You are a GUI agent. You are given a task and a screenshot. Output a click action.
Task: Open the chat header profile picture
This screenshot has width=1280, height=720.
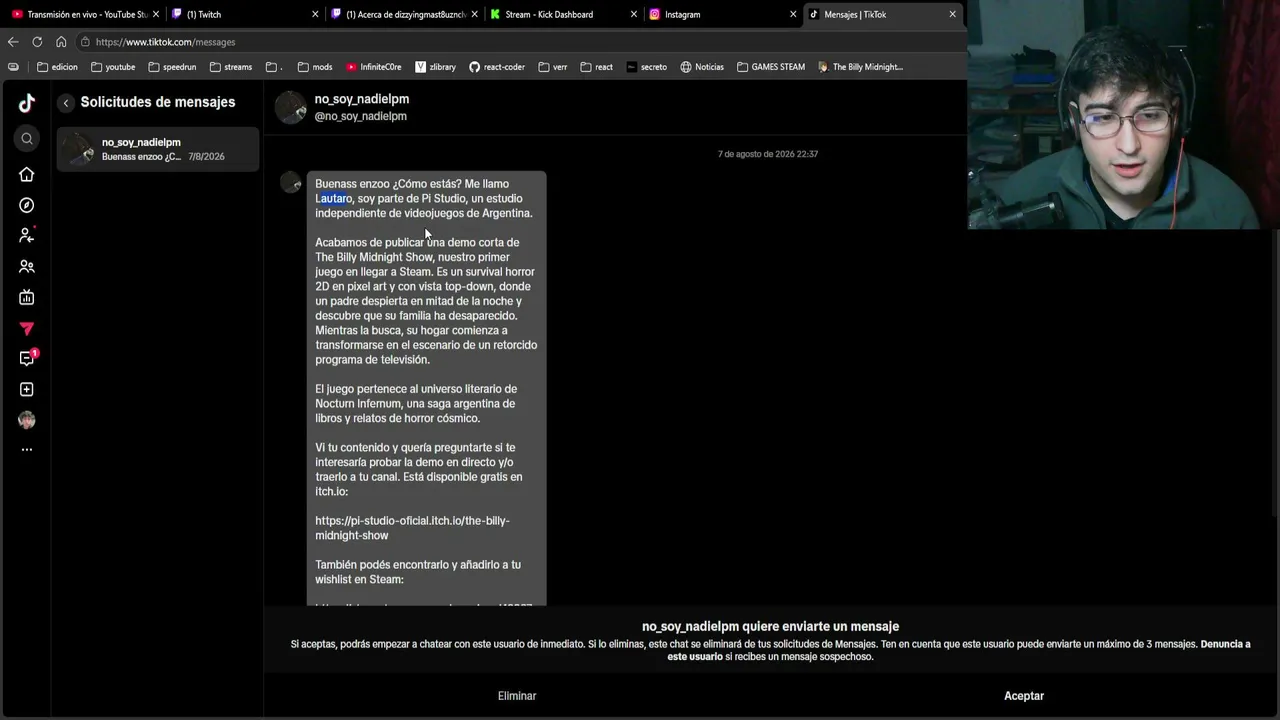click(291, 107)
